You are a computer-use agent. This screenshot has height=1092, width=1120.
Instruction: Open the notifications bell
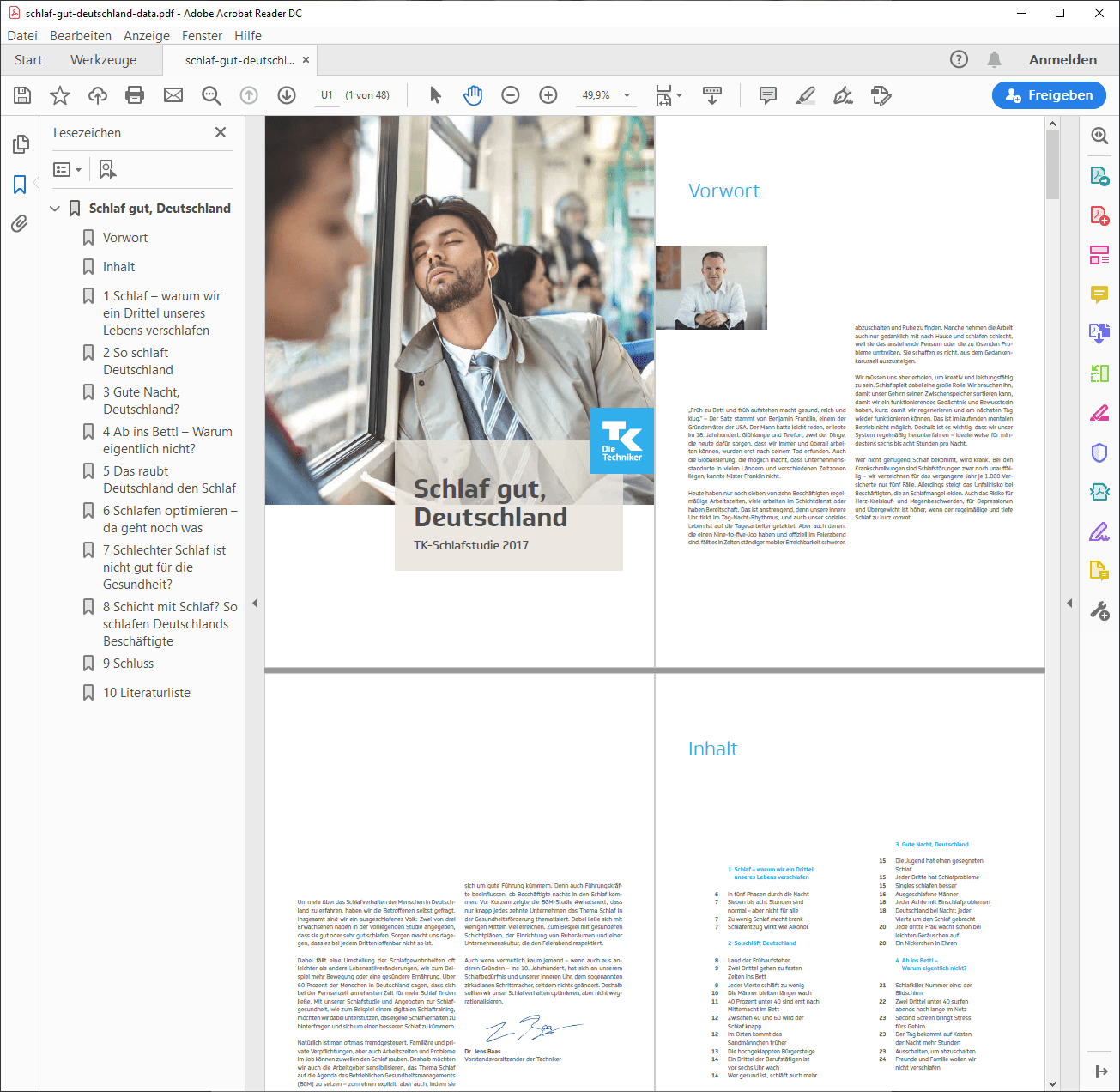click(x=994, y=59)
